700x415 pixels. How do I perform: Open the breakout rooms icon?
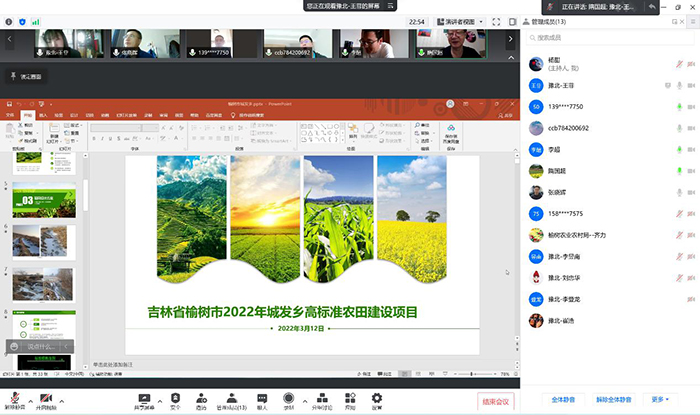tap(320, 398)
